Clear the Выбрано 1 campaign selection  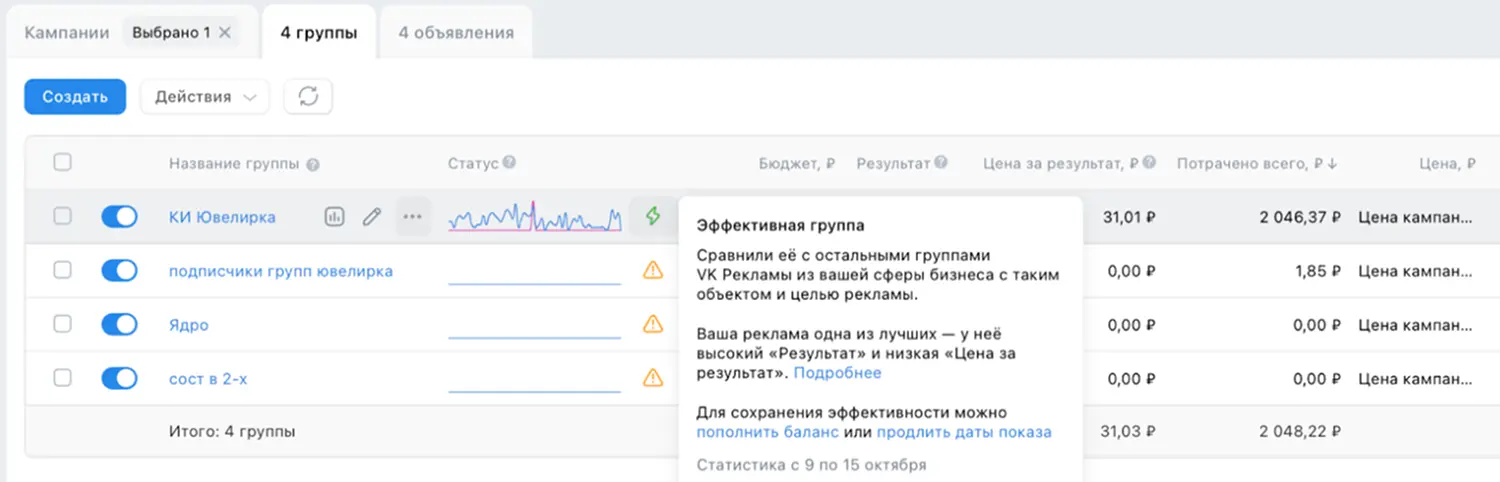pyautogui.click(x=225, y=32)
